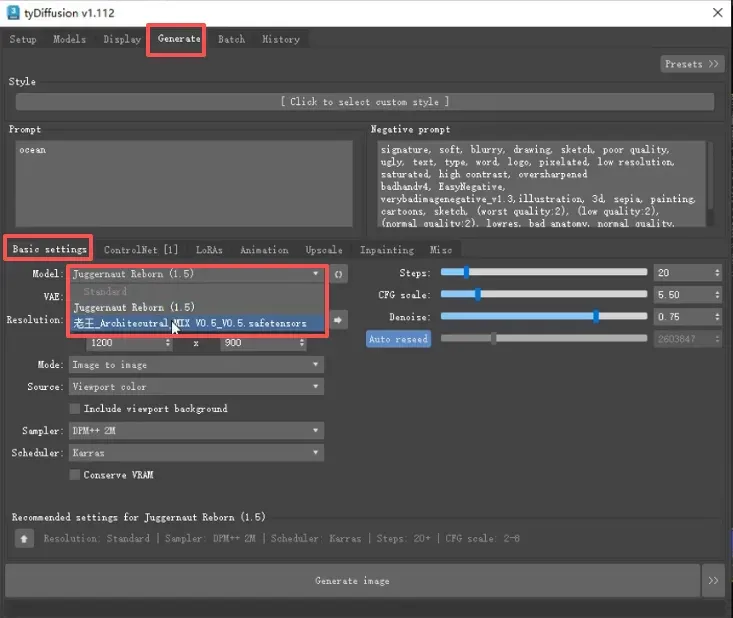Select the Generate tab

[x=179, y=39]
